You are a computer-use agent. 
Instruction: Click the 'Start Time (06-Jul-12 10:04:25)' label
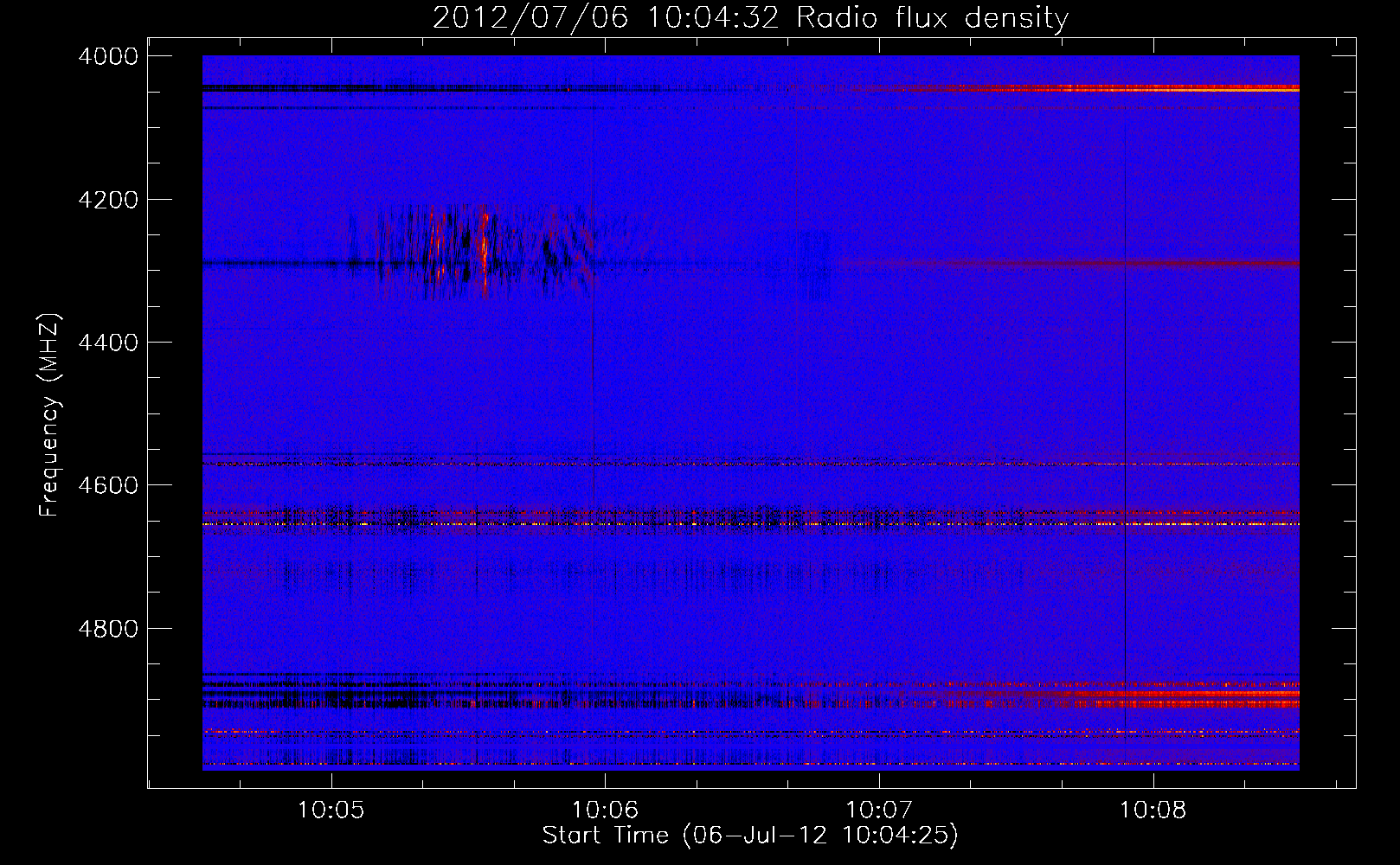pyautogui.click(x=750, y=836)
